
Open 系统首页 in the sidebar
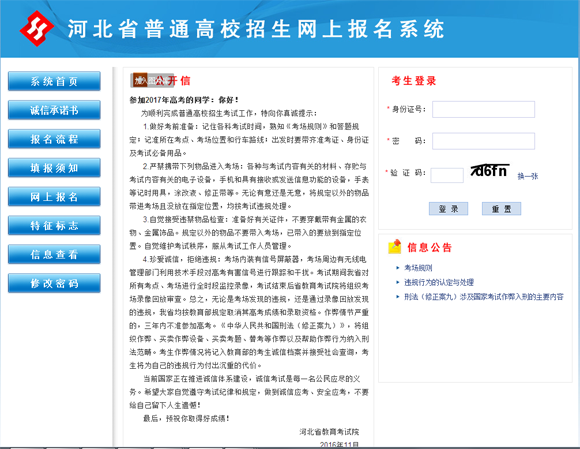[54, 81]
